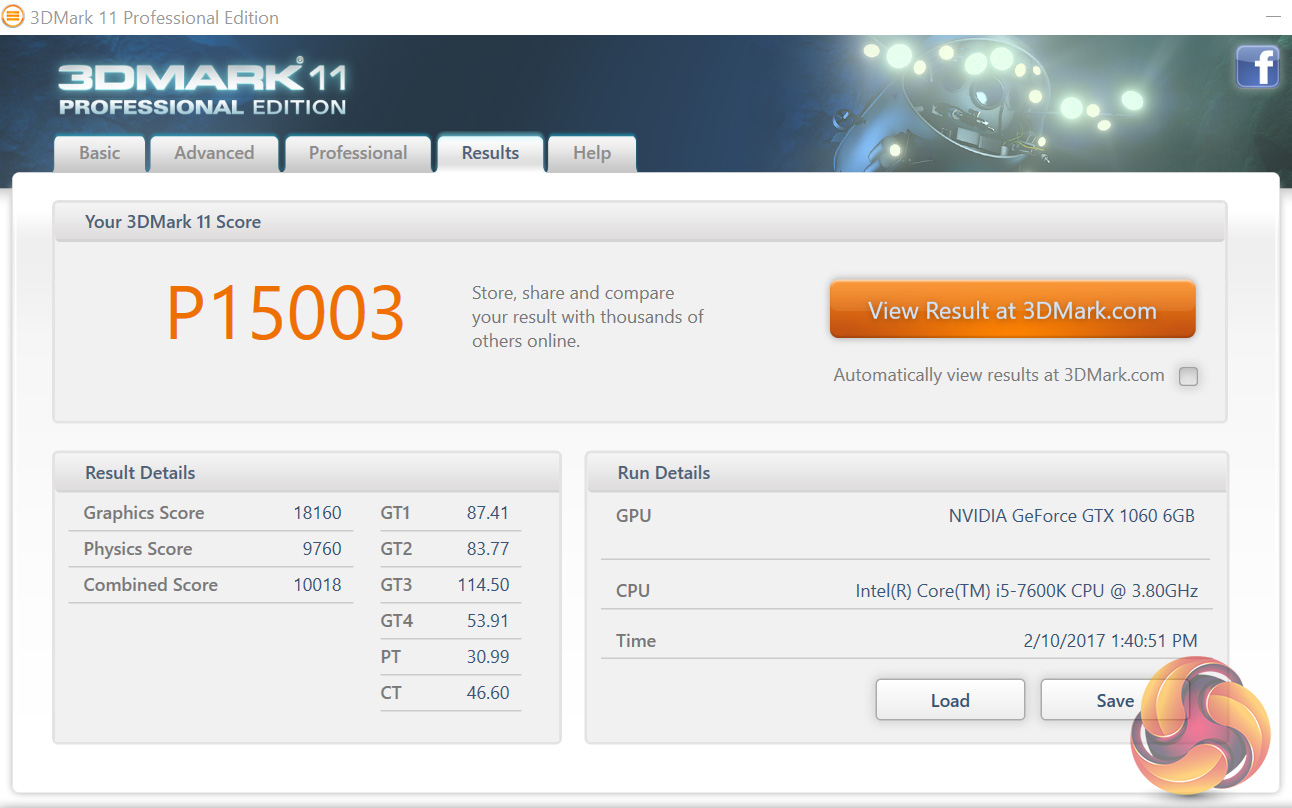This screenshot has height=808, width=1292.
Task: Click the window title 3DMark 11 Professional Edition
Action: coord(155,18)
